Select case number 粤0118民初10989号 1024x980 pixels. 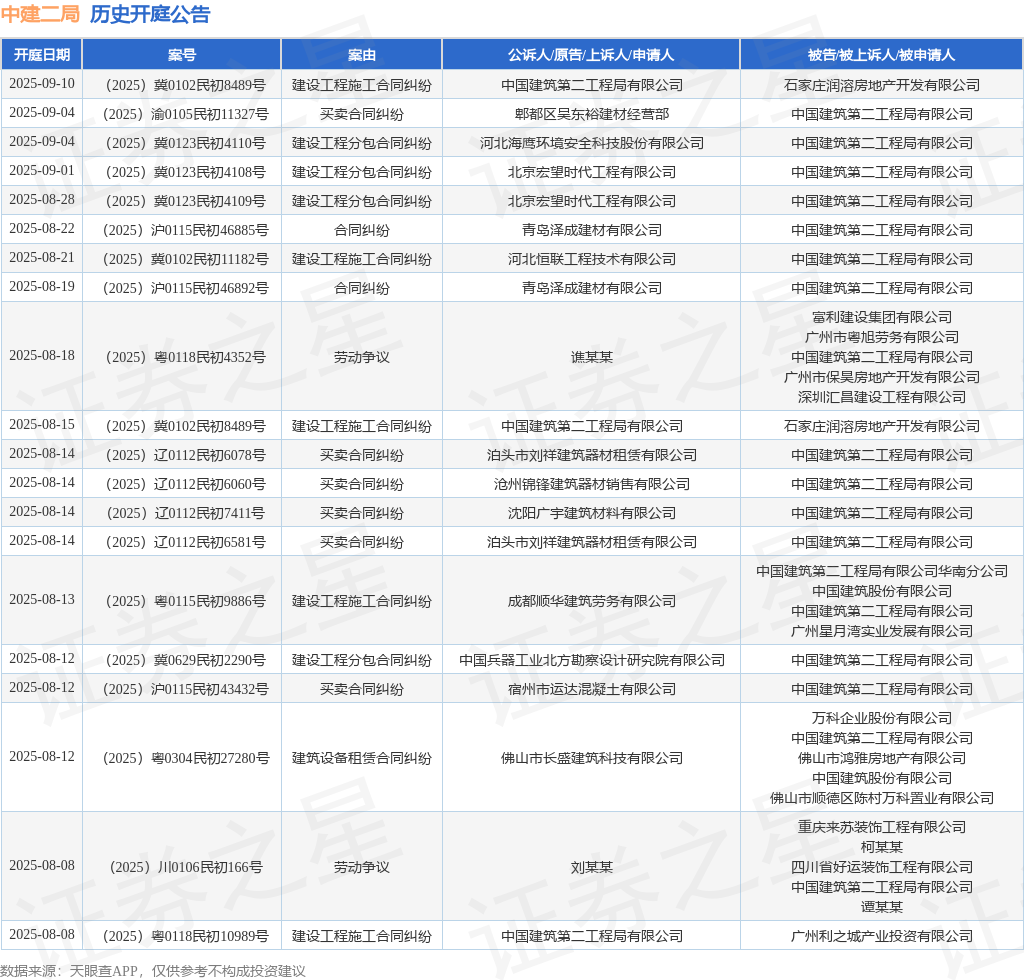point(185,936)
